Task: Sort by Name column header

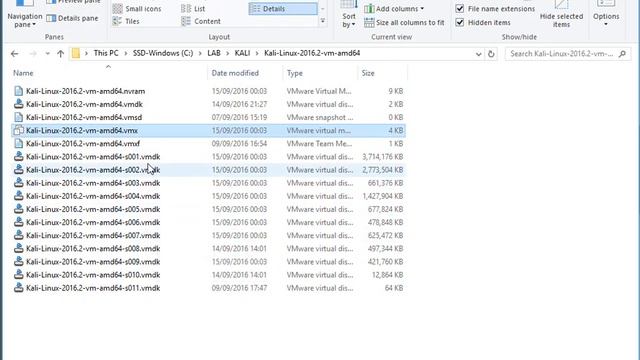Action: (23, 73)
